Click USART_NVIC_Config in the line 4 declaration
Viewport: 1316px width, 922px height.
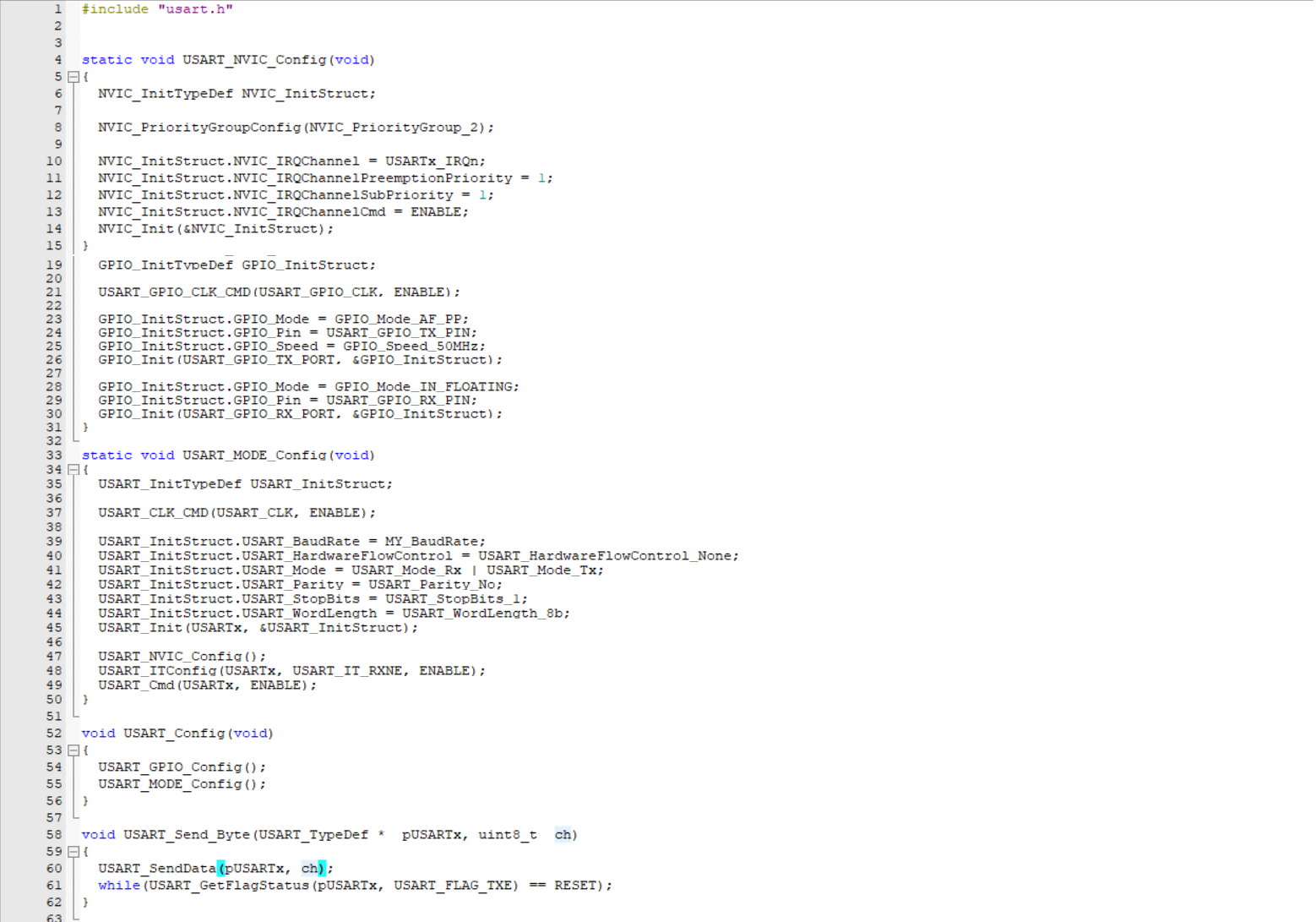(x=254, y=60)
